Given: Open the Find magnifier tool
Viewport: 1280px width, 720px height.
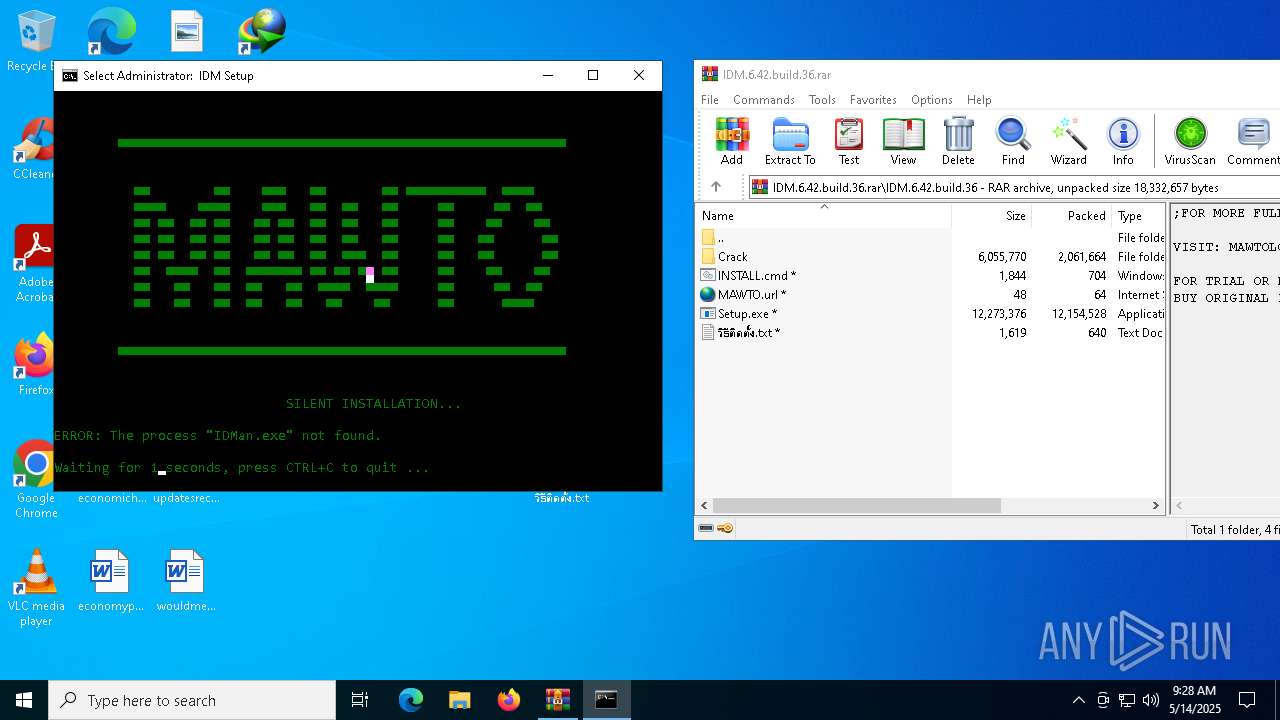Looking at the screenshot, I should point(1013,141).
